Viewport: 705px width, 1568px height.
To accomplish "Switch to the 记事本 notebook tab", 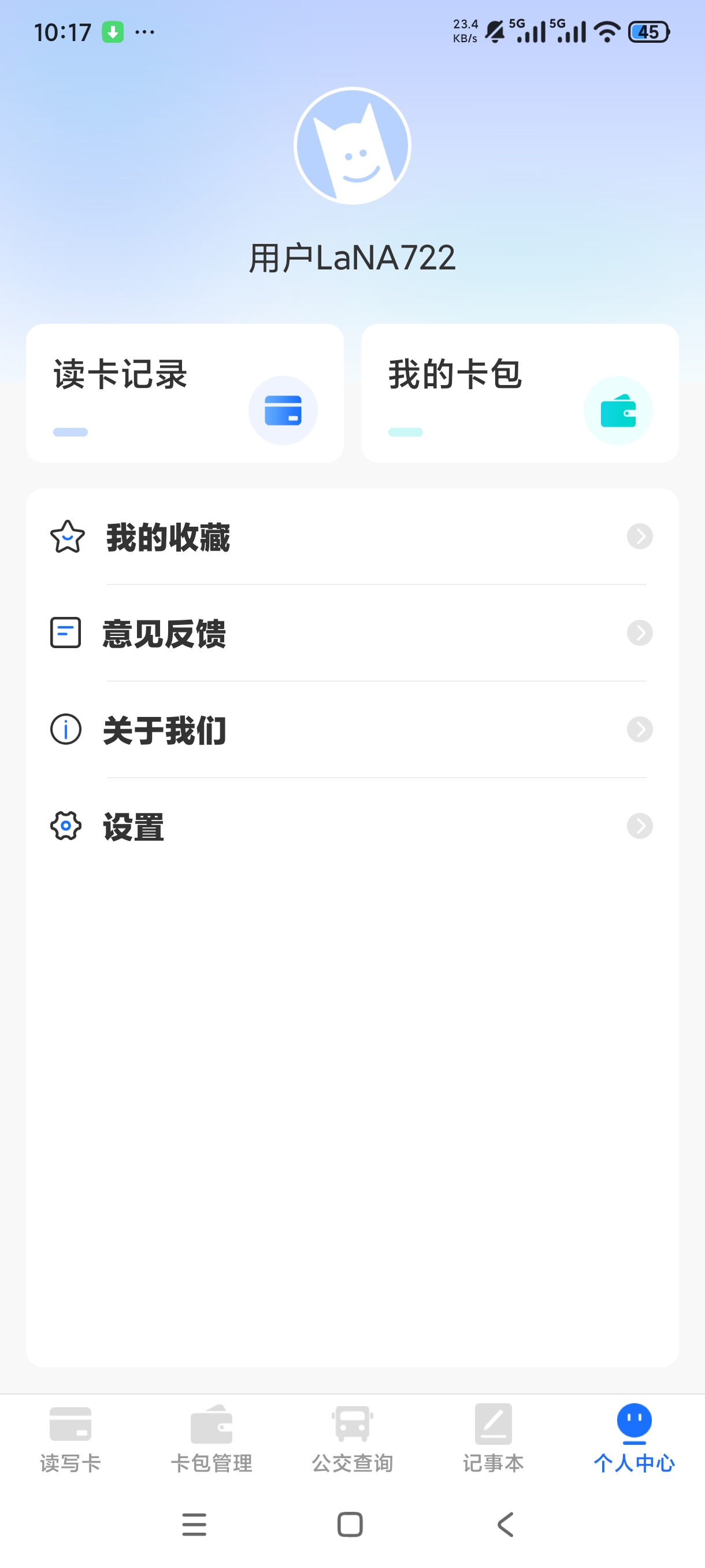I will 493,1439.
